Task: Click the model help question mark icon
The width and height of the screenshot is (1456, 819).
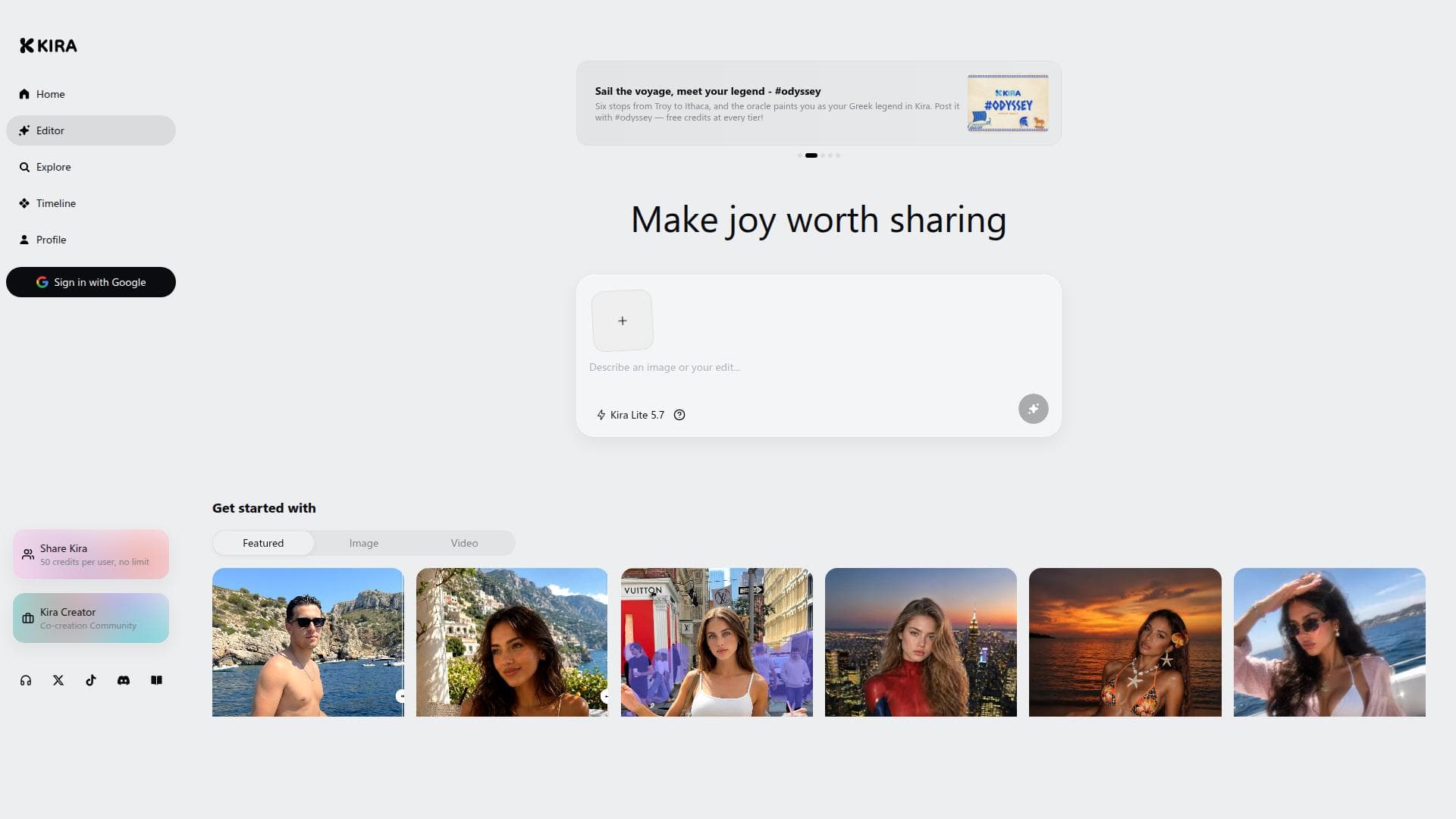Action: point(679,415)
